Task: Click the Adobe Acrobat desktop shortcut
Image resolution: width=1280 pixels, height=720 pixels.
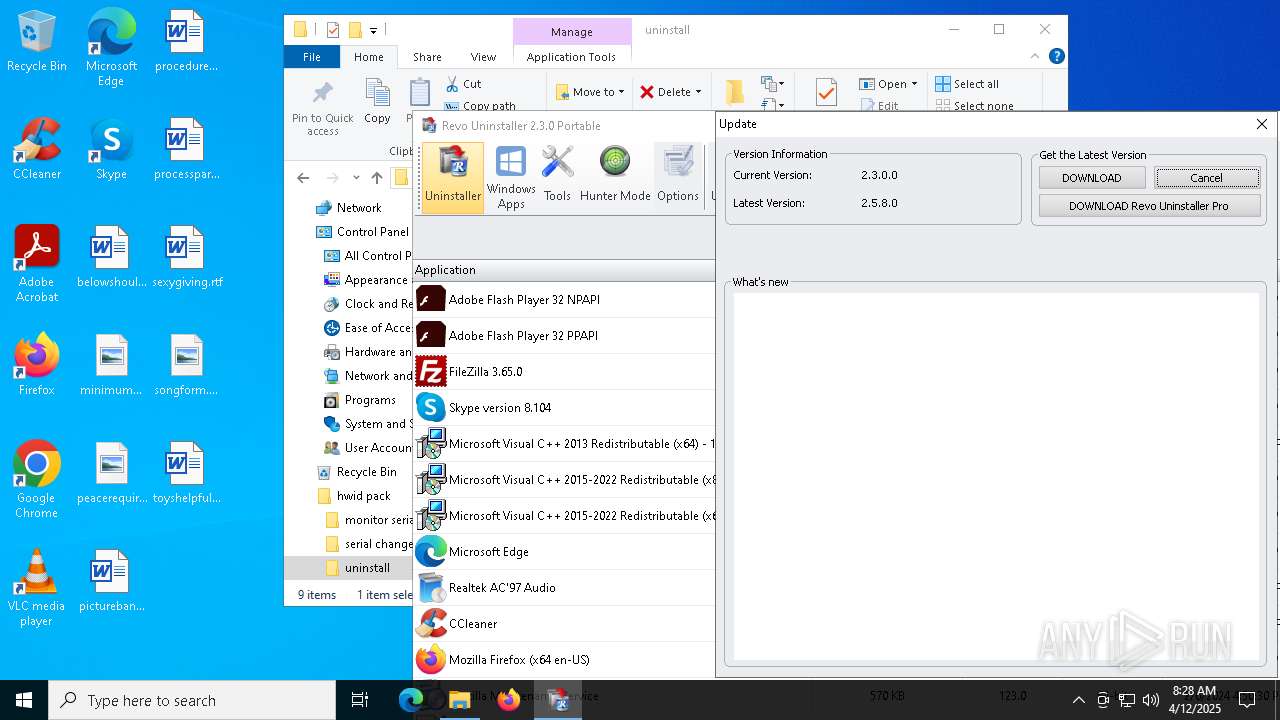Action: coord(37,264)
